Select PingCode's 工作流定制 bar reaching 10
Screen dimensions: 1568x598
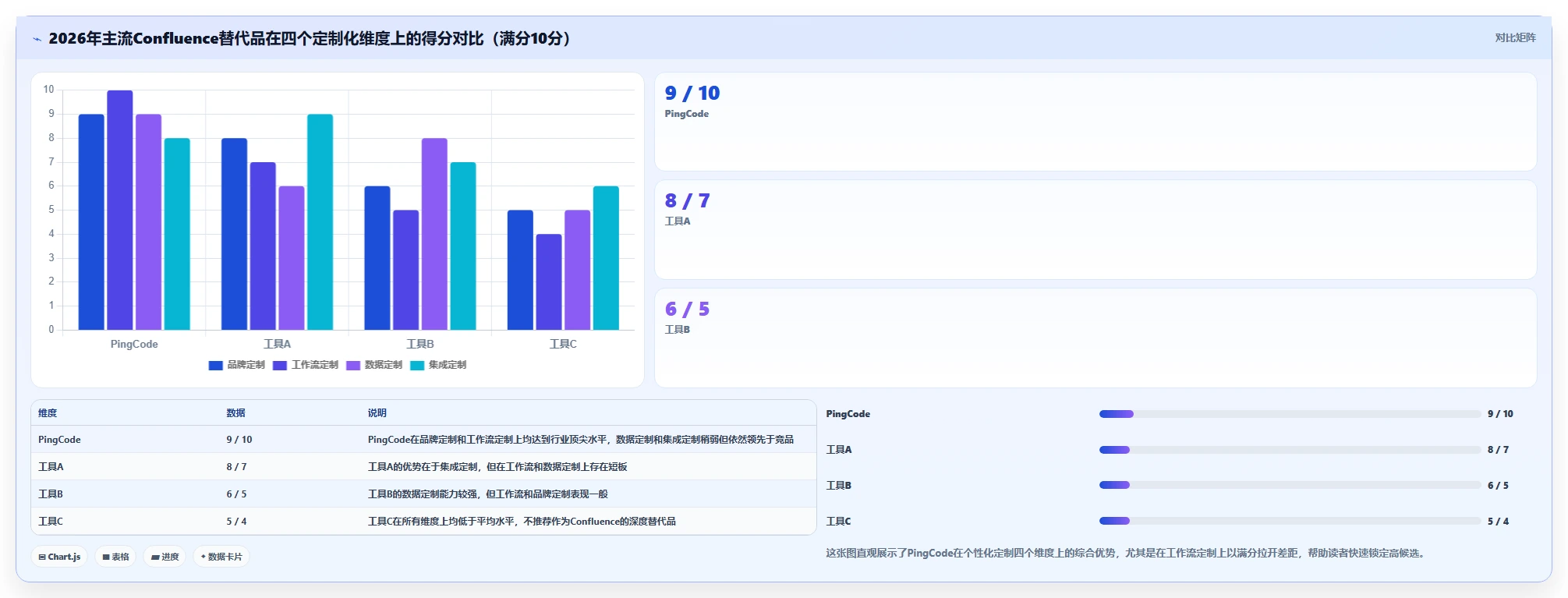click(120, 211)
